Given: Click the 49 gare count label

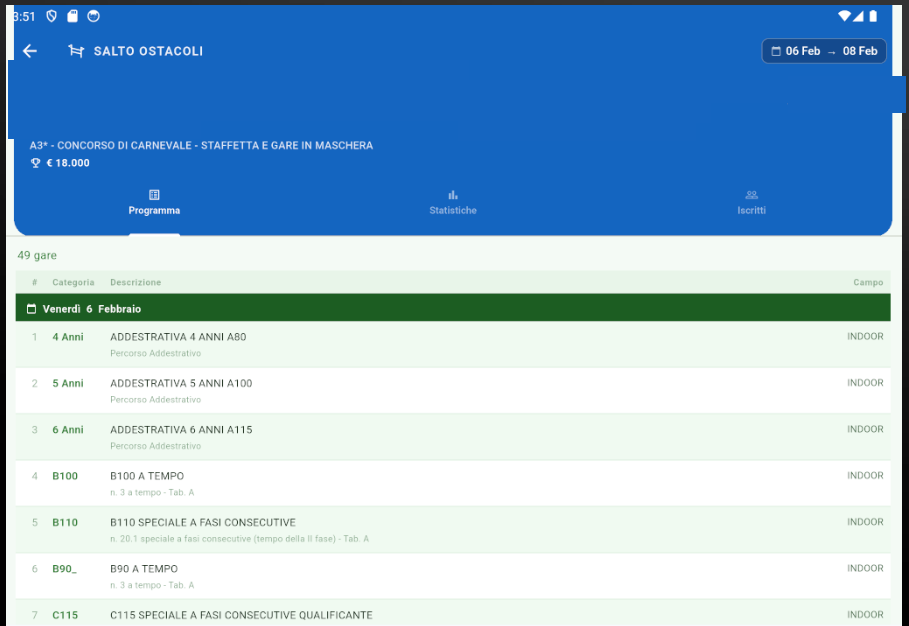Looking at the screenshot, I should [x=37, y=256].
